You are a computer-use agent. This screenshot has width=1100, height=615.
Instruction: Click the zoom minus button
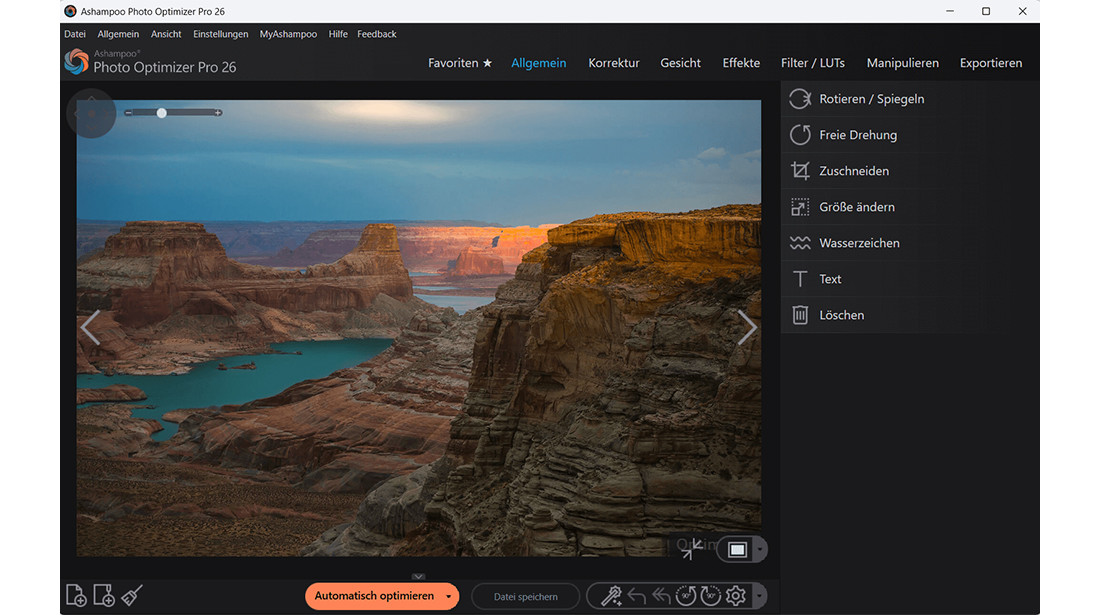coord(128,113)
